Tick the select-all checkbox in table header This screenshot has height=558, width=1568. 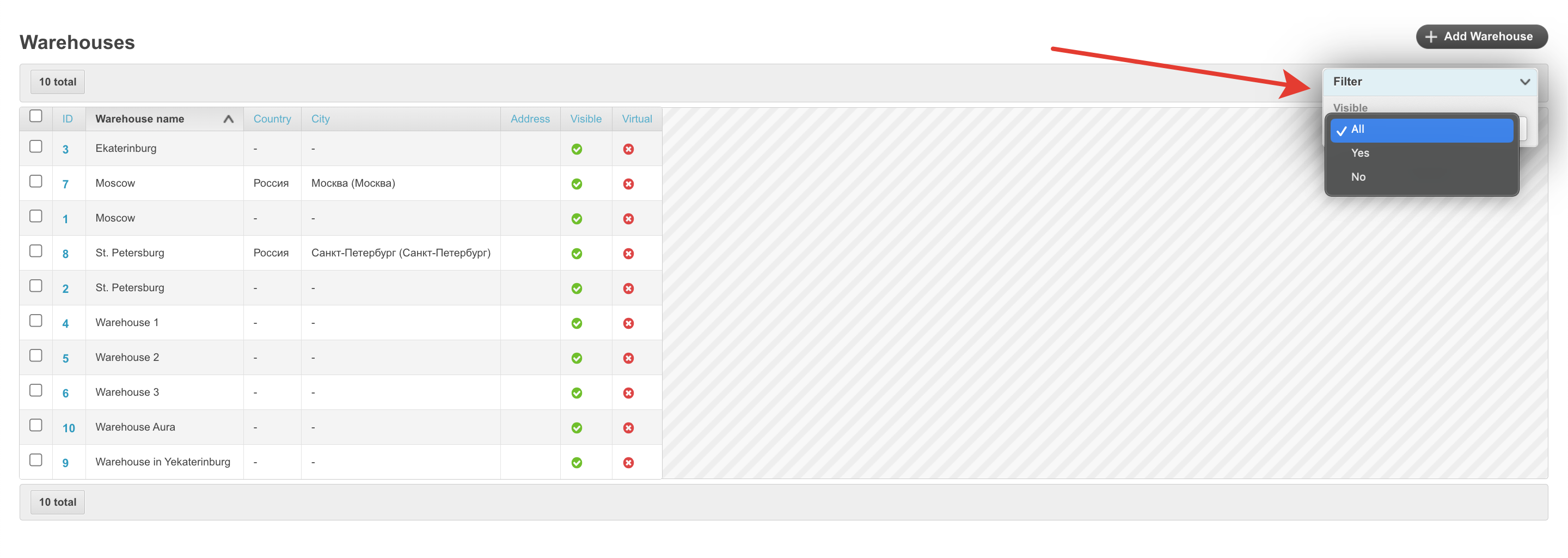click(x=36, y=115)
